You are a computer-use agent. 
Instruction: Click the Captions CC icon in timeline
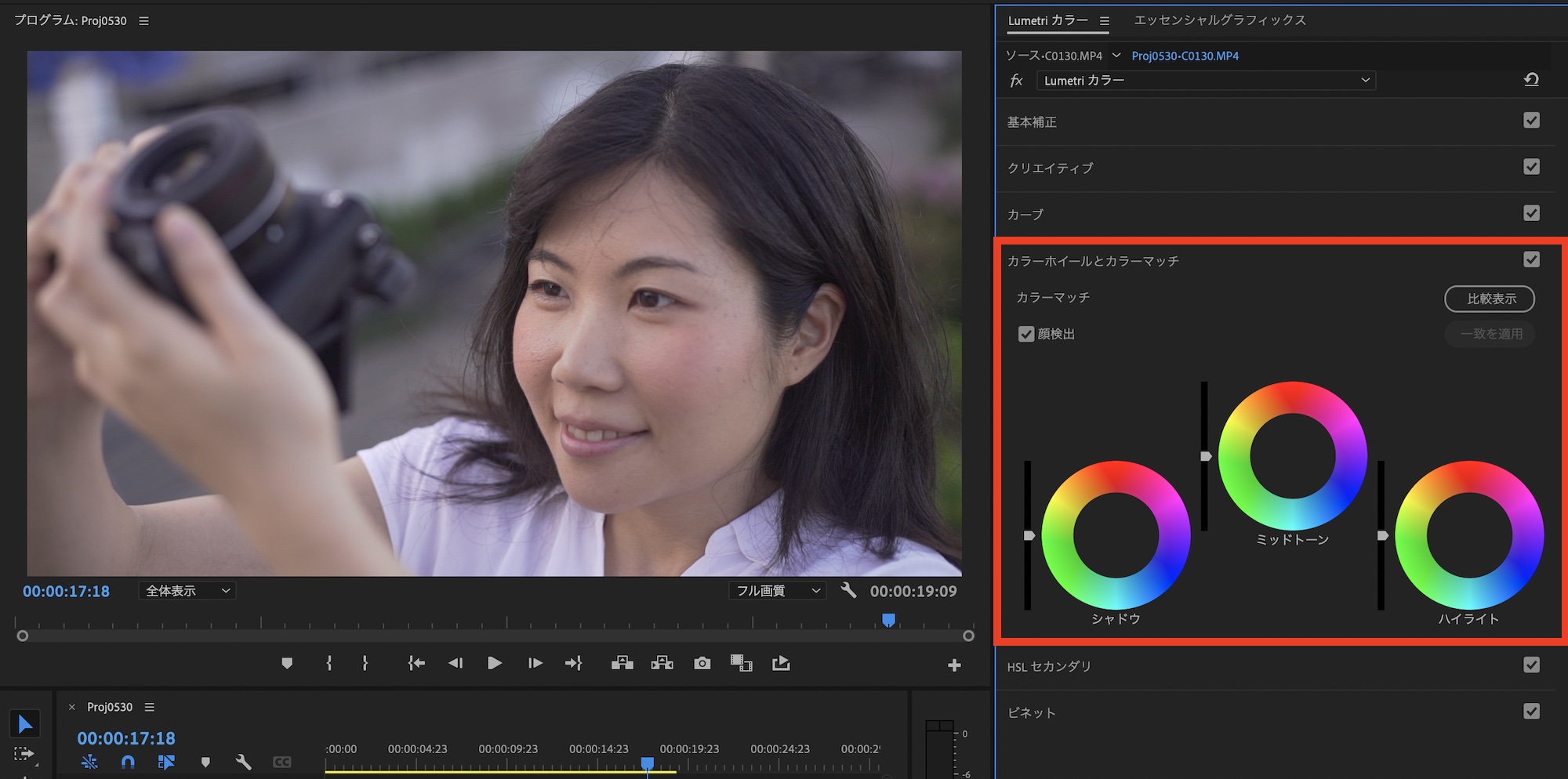tap(282, 761)
